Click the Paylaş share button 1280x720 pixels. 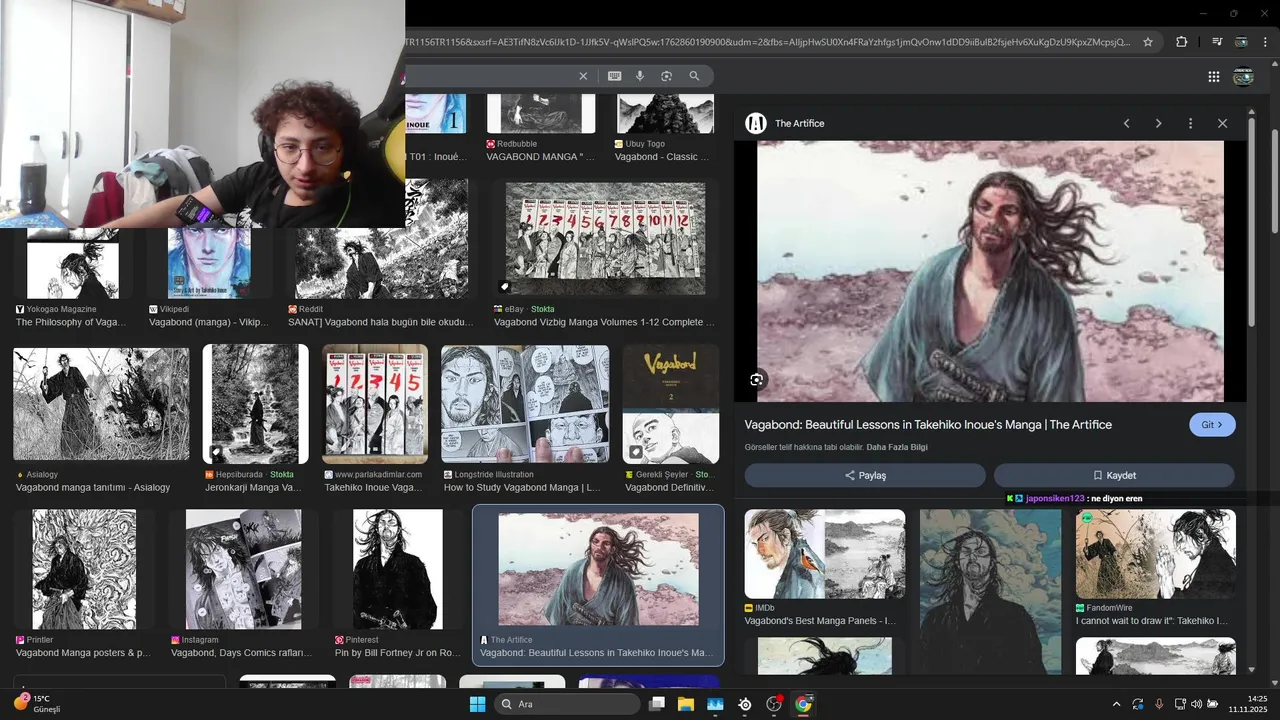click(865, 475)
